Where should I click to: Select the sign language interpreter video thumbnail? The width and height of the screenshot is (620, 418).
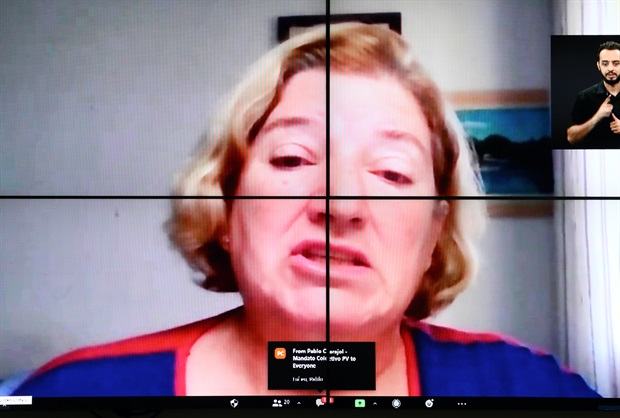pos(585,92)
